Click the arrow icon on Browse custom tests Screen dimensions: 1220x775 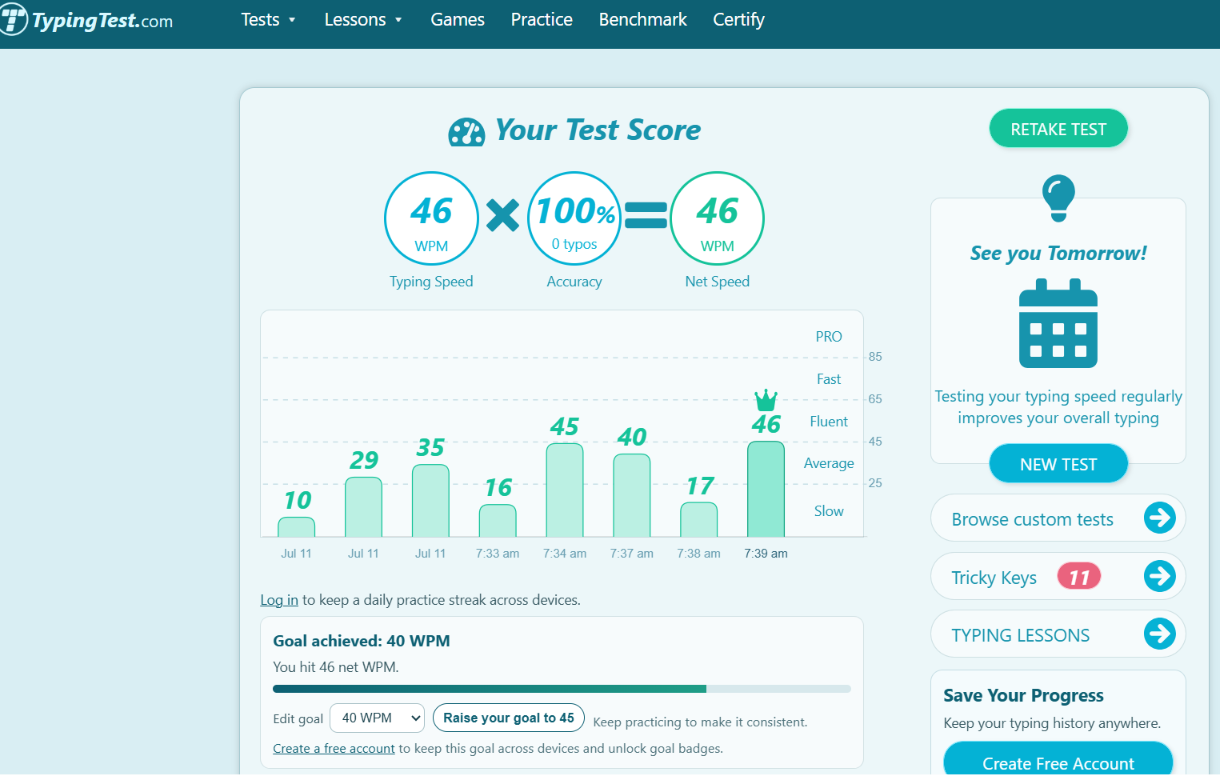click(x=1159, y=518)
